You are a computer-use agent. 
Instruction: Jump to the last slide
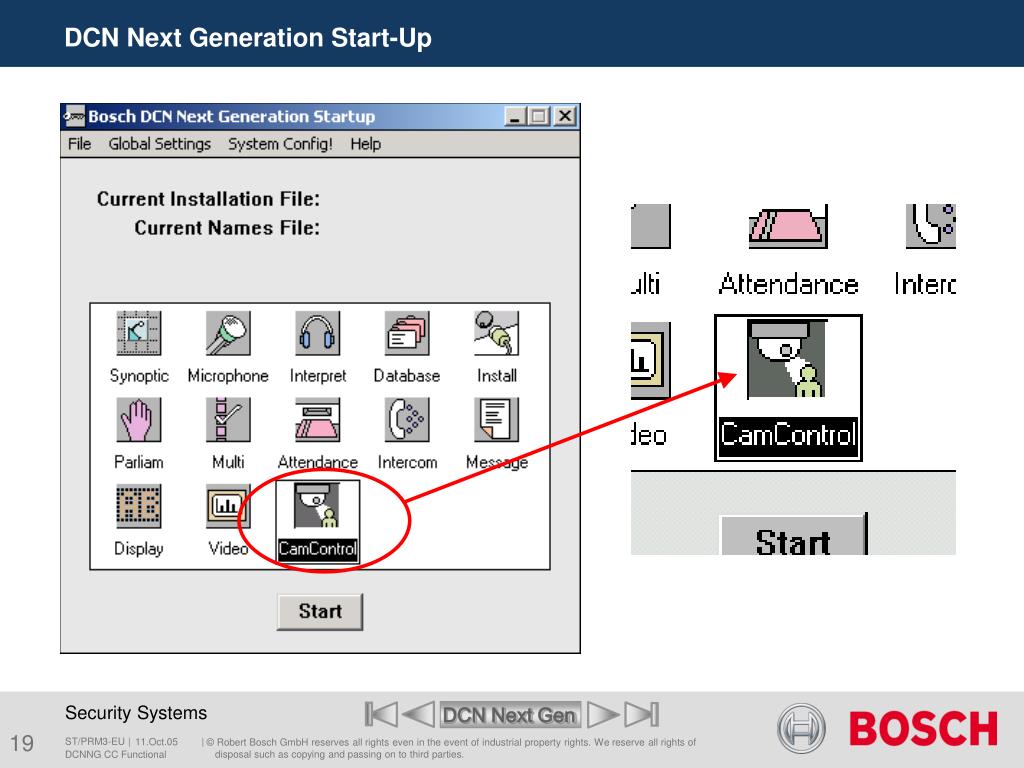pos(641,714)
